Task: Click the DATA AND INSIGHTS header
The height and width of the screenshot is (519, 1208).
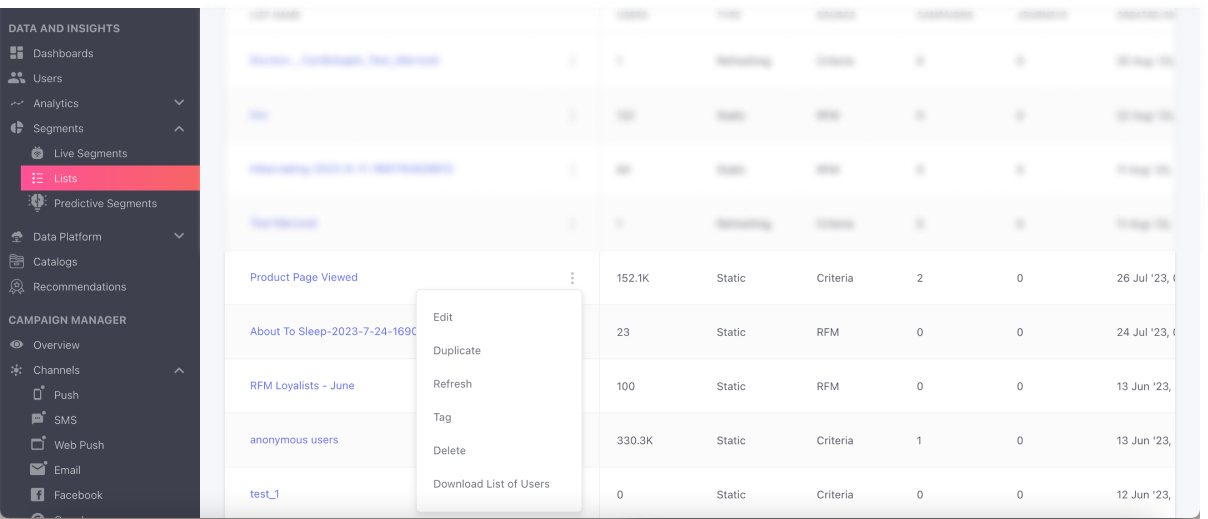Action: (64, 28)
